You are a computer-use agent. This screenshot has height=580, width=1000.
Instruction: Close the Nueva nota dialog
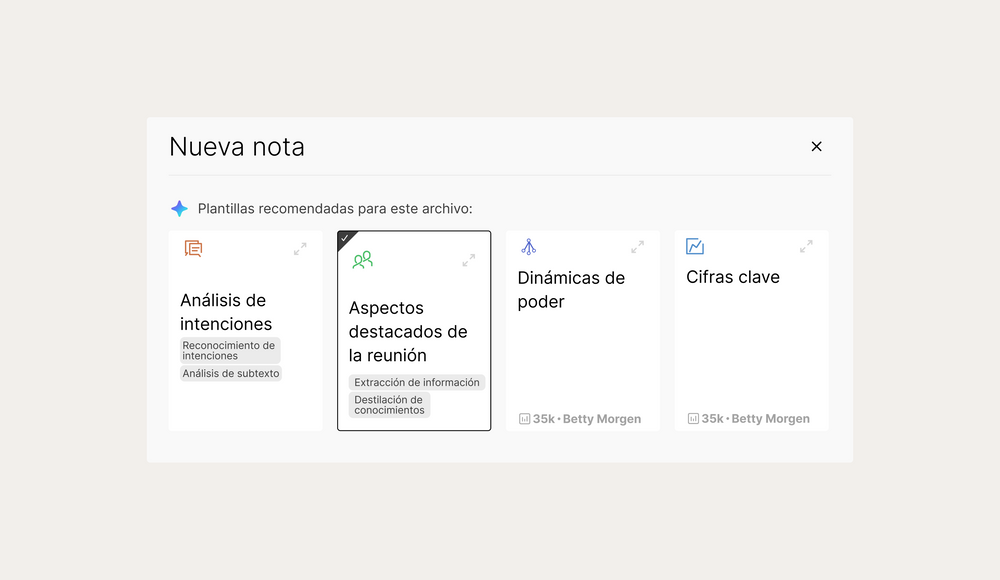coord(816,147)
